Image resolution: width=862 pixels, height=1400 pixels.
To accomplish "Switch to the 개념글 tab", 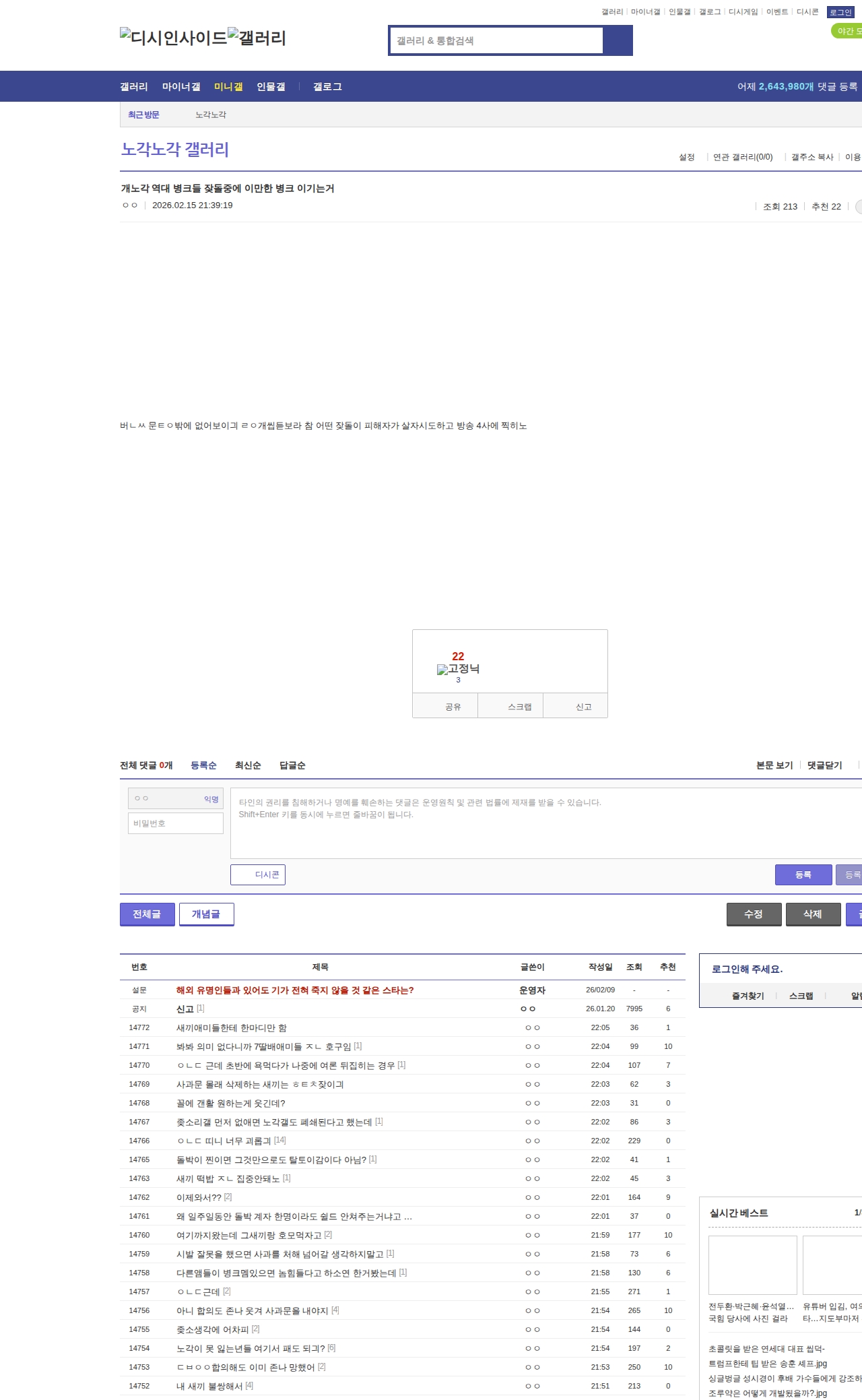I will 206,914.
